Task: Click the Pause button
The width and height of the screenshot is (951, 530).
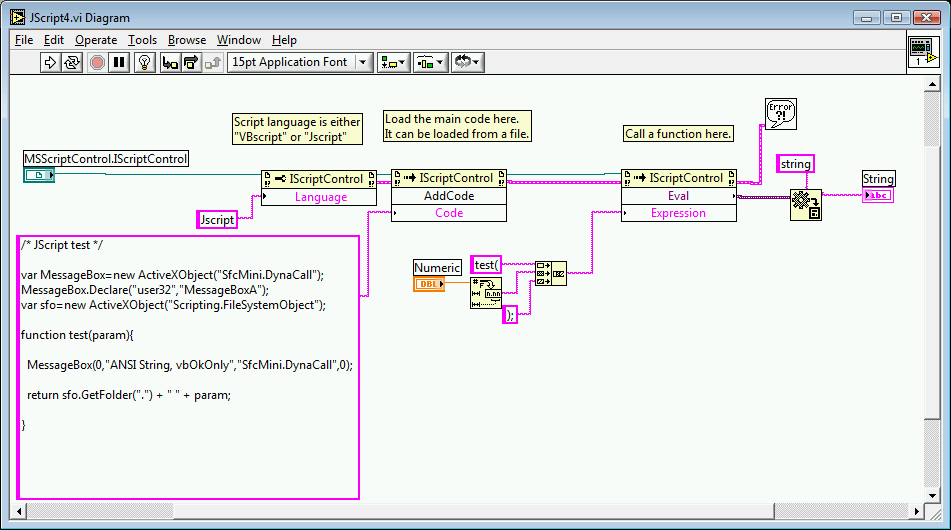Action: coord(119,62)
